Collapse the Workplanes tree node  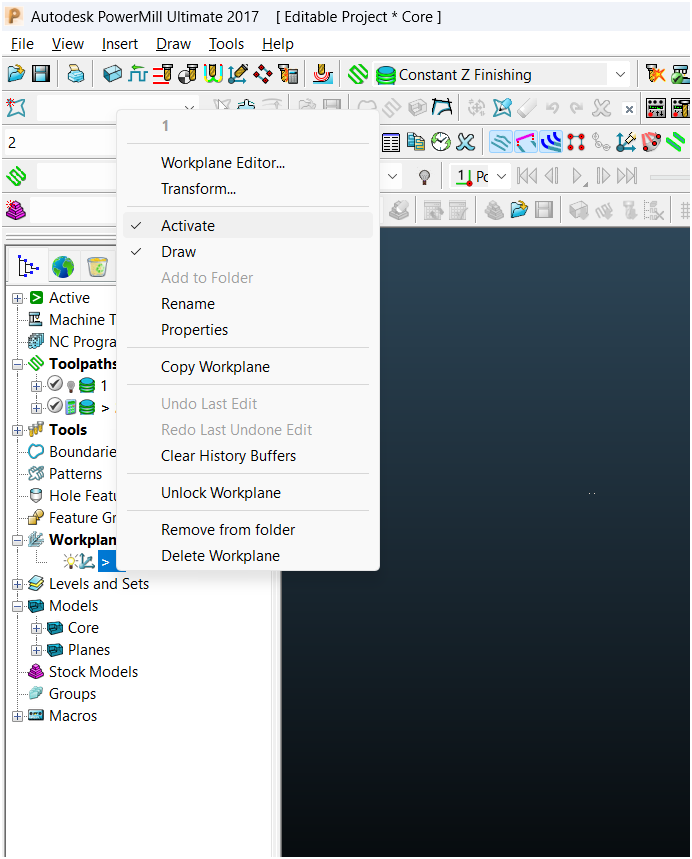click(18, 541)
